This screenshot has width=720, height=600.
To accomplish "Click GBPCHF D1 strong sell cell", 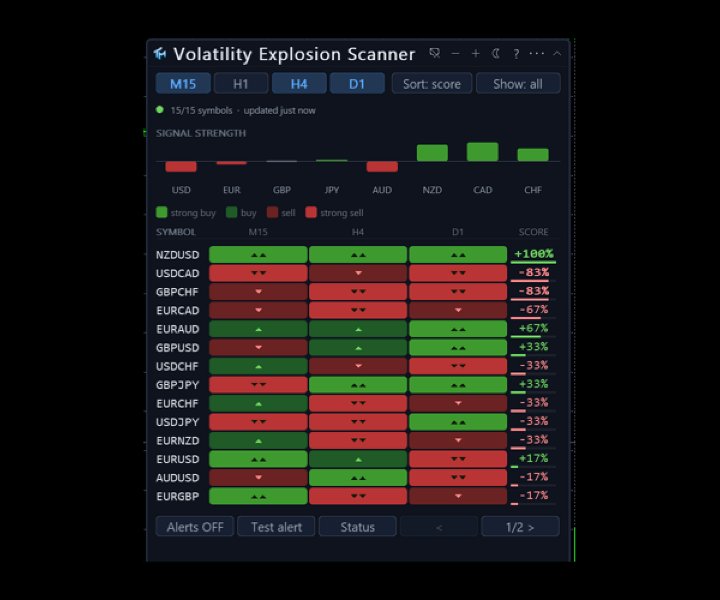I will coord(458,292).
